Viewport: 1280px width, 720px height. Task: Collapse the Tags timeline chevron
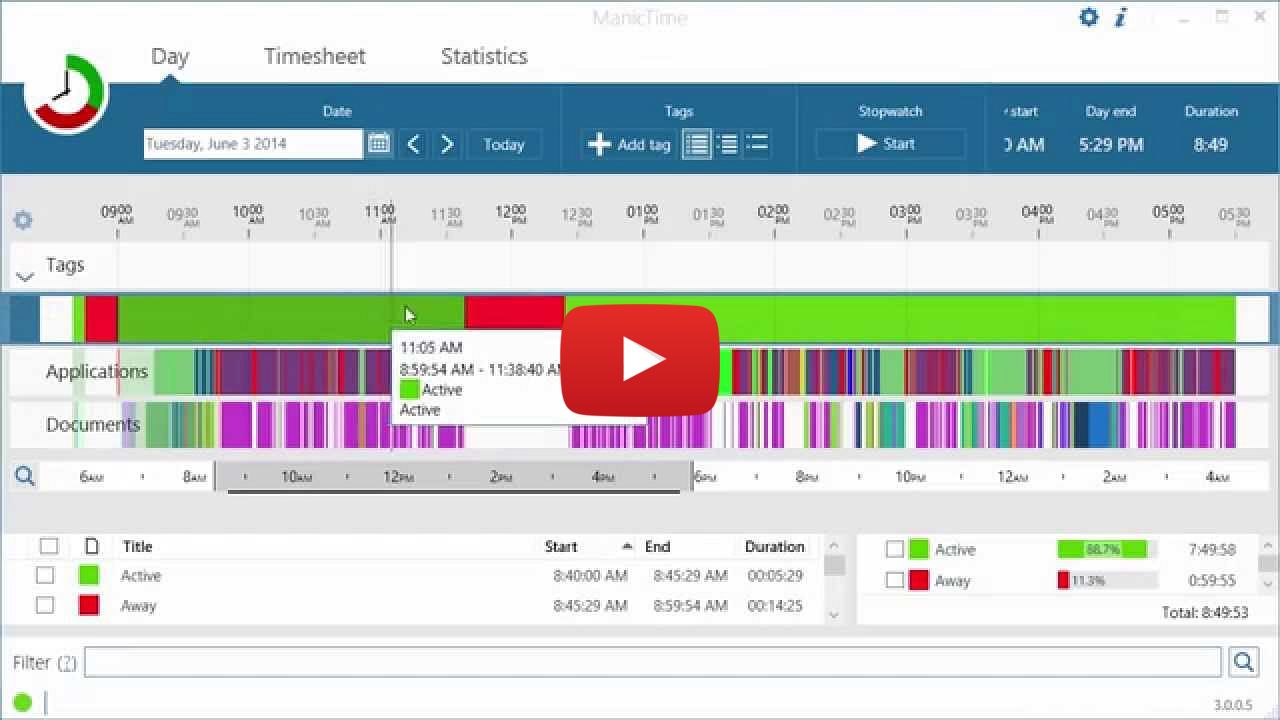point(25,277)
